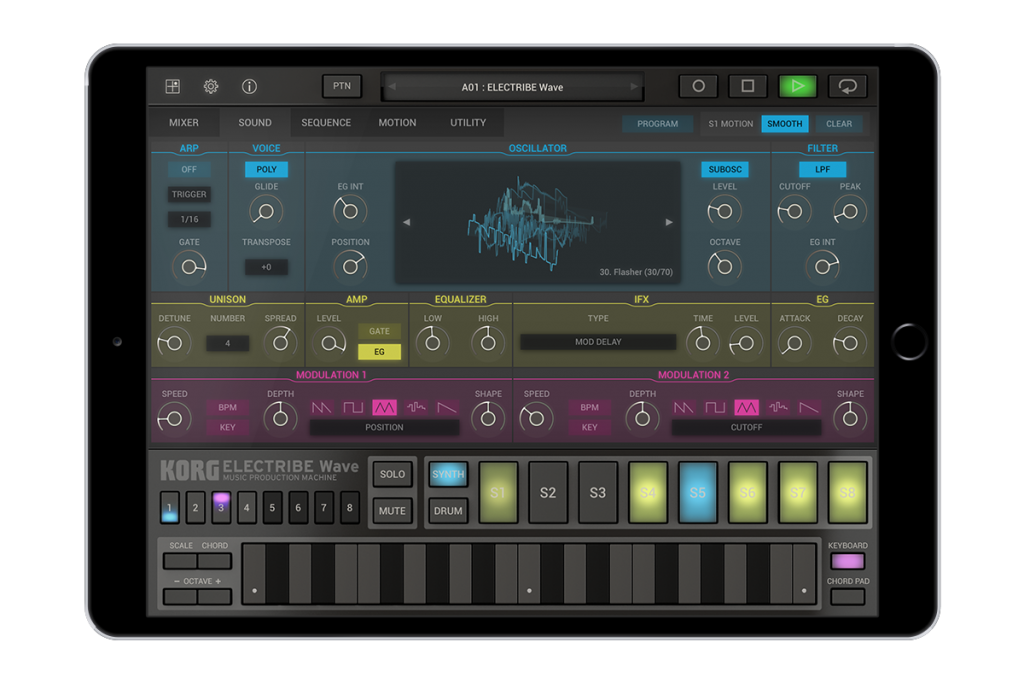
Task: Select random wave in Modulation 1
Action: (416, 407)
